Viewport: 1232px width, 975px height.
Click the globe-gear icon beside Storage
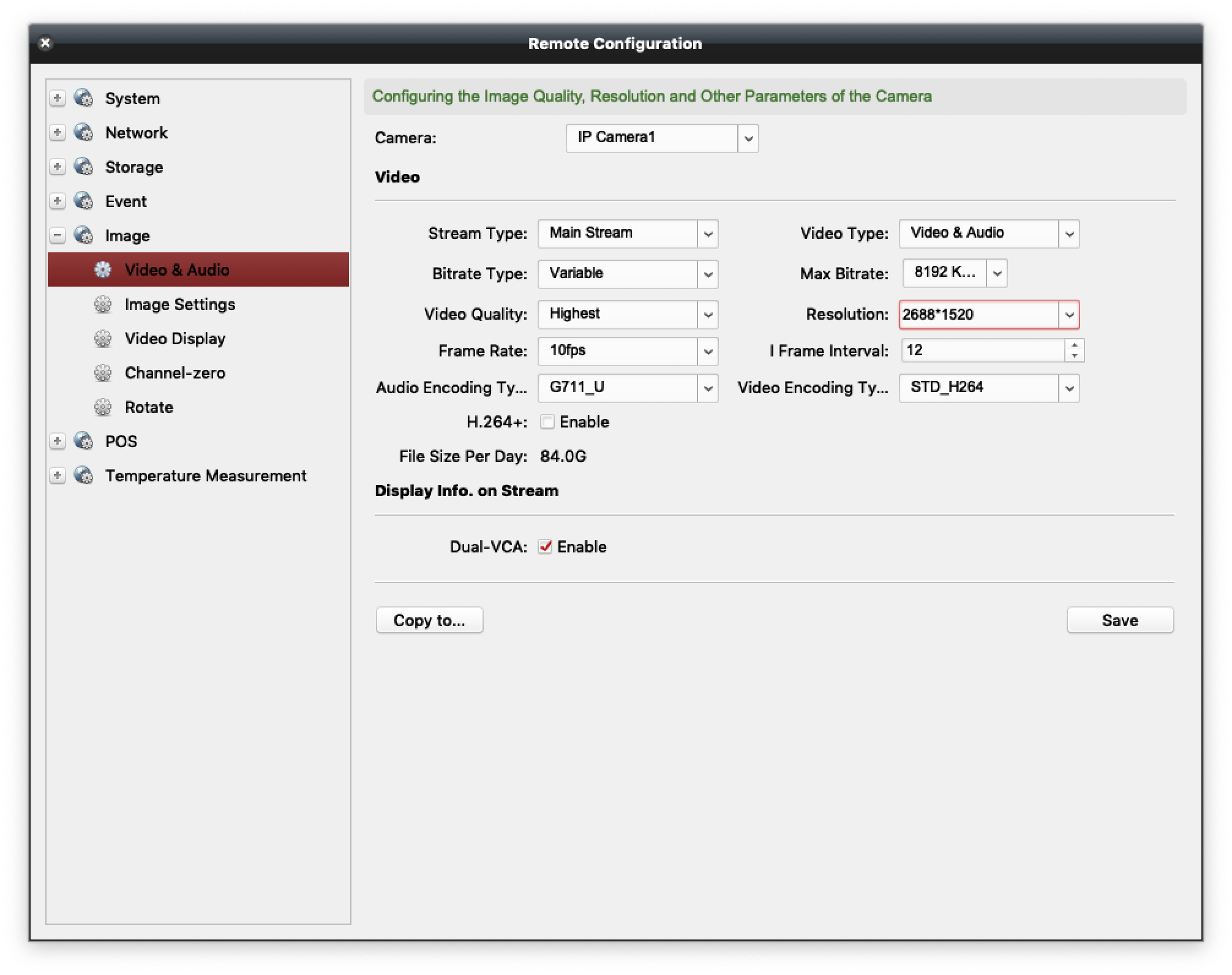83,167
